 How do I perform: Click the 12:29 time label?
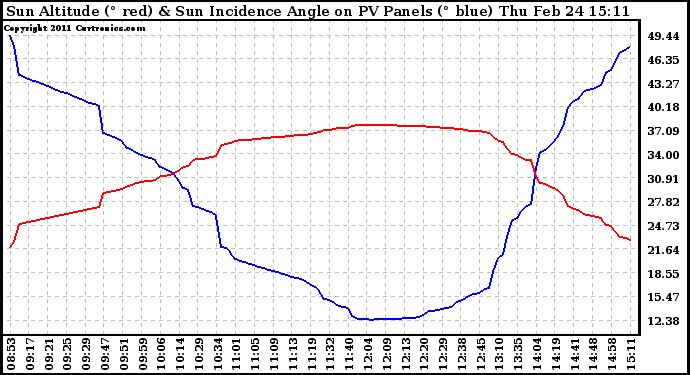point(443,354)
